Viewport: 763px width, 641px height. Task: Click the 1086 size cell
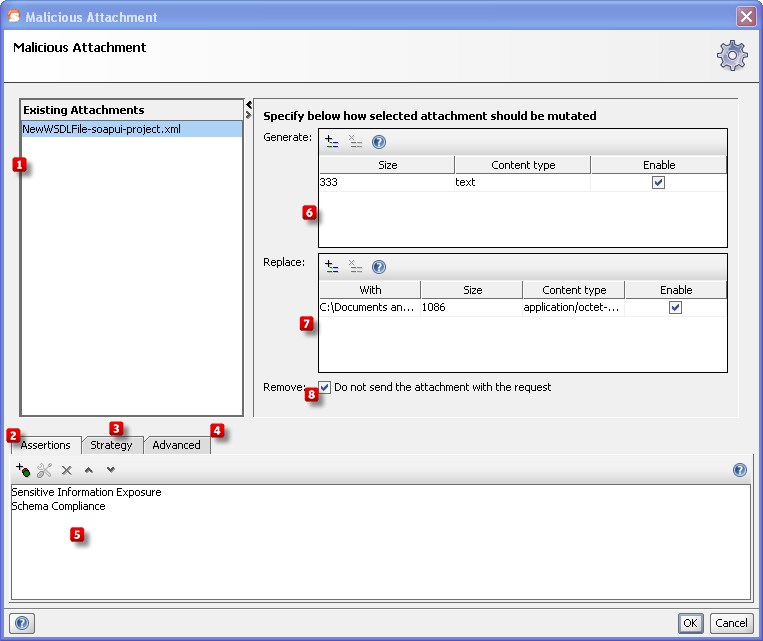click(x=472, y=308)
